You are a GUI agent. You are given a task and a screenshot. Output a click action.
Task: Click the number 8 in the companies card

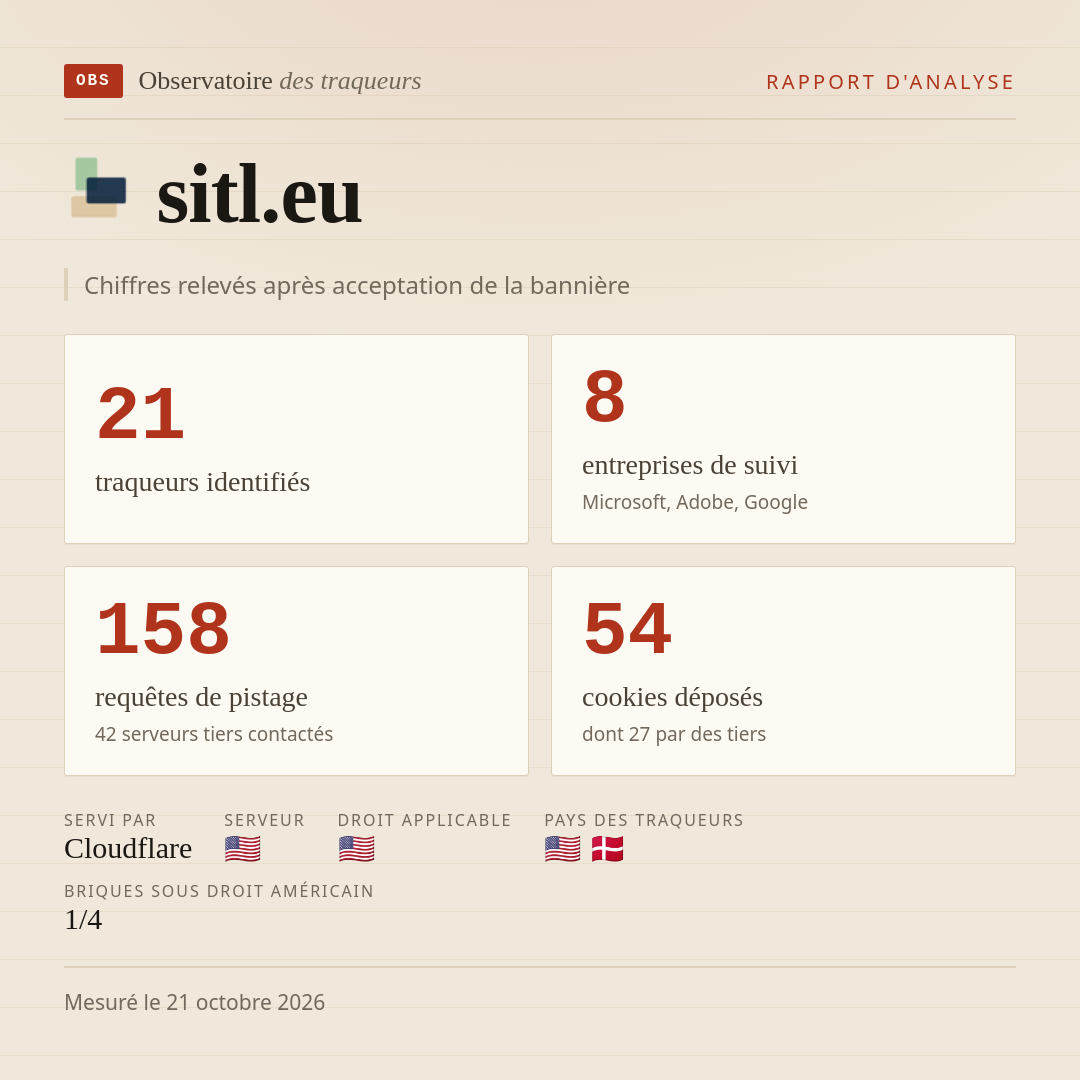[x=605, y=397]
